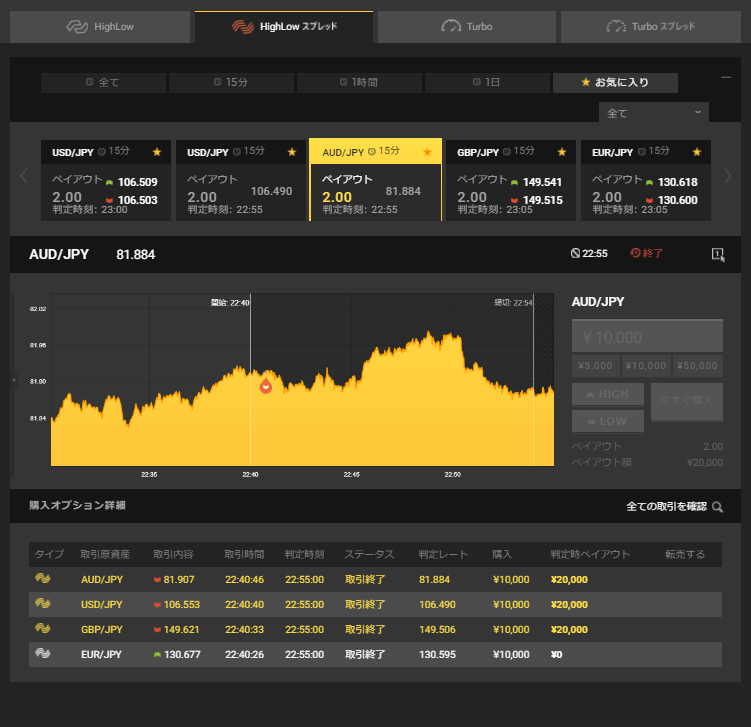
Task: Select AUD/JPY in the trade table
Action: click(x=102, y=579)
